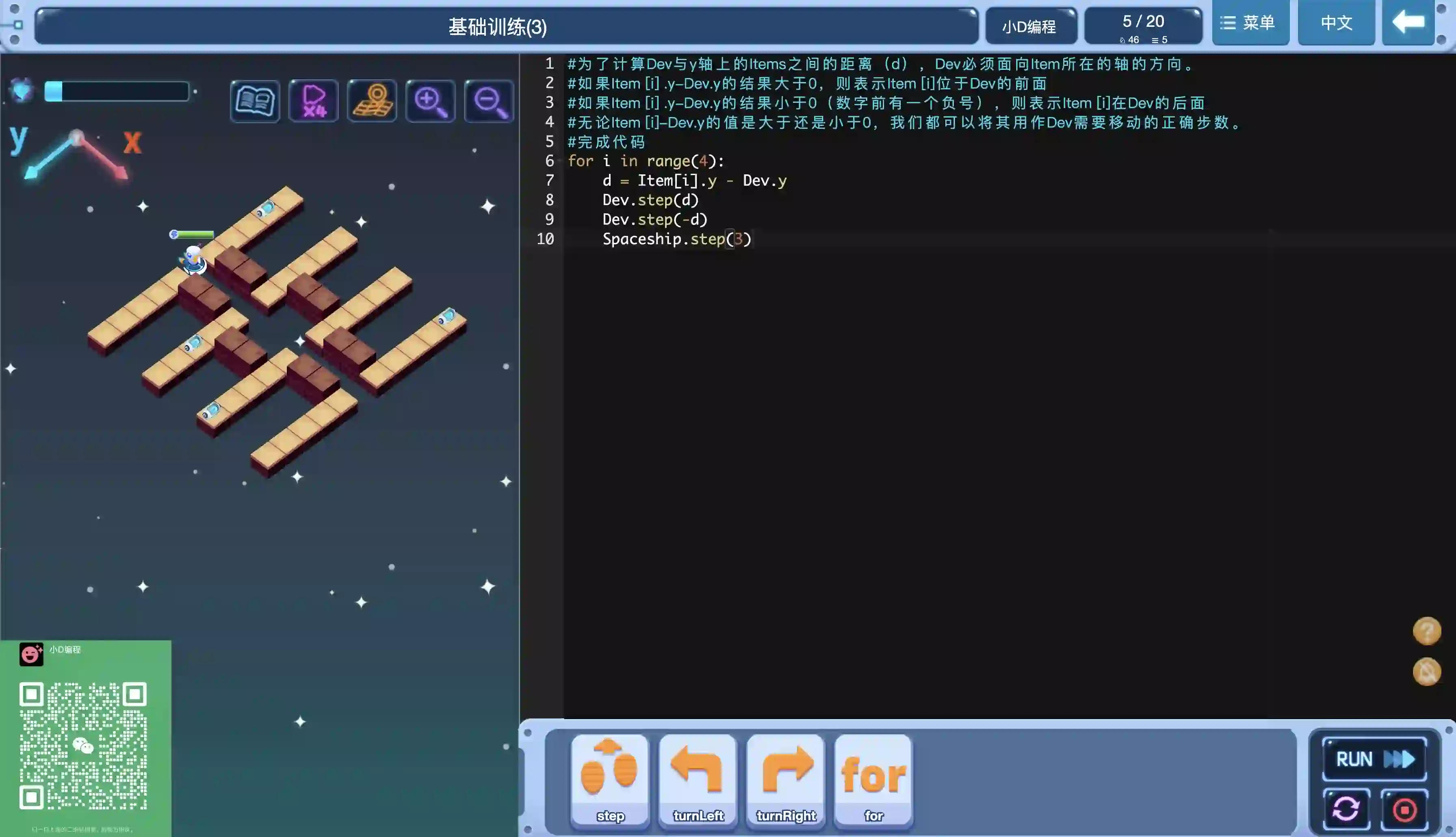Open the guide book icon
Viewport: 1456px width, 837px height.
pyautogui.click(x=255, y=101)
